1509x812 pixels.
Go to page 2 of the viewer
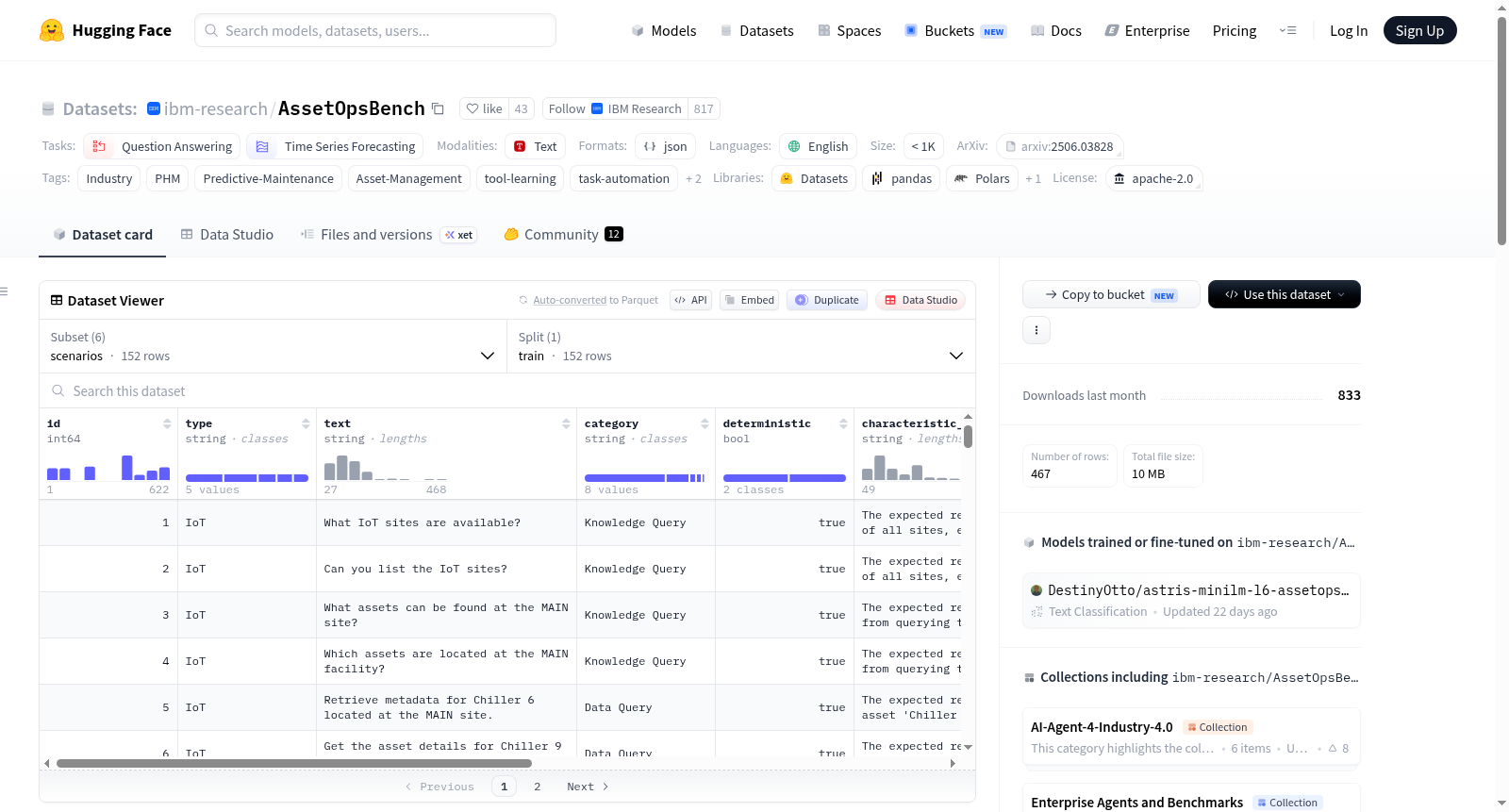coord(538,787)
